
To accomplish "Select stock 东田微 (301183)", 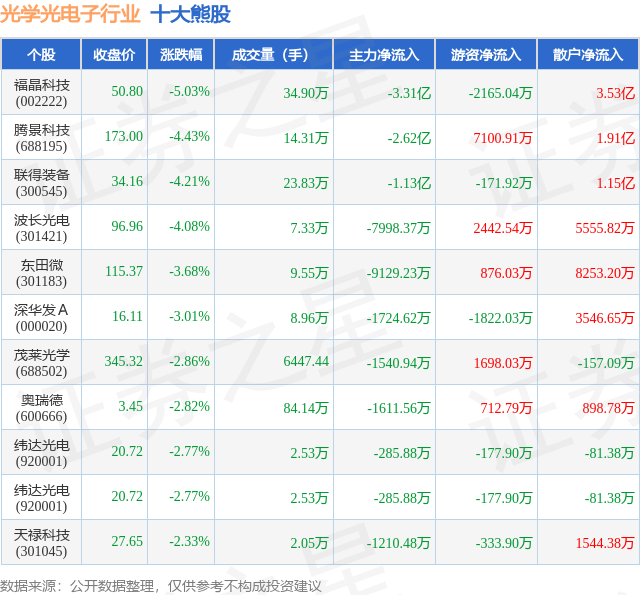I will tap(41, 273).
